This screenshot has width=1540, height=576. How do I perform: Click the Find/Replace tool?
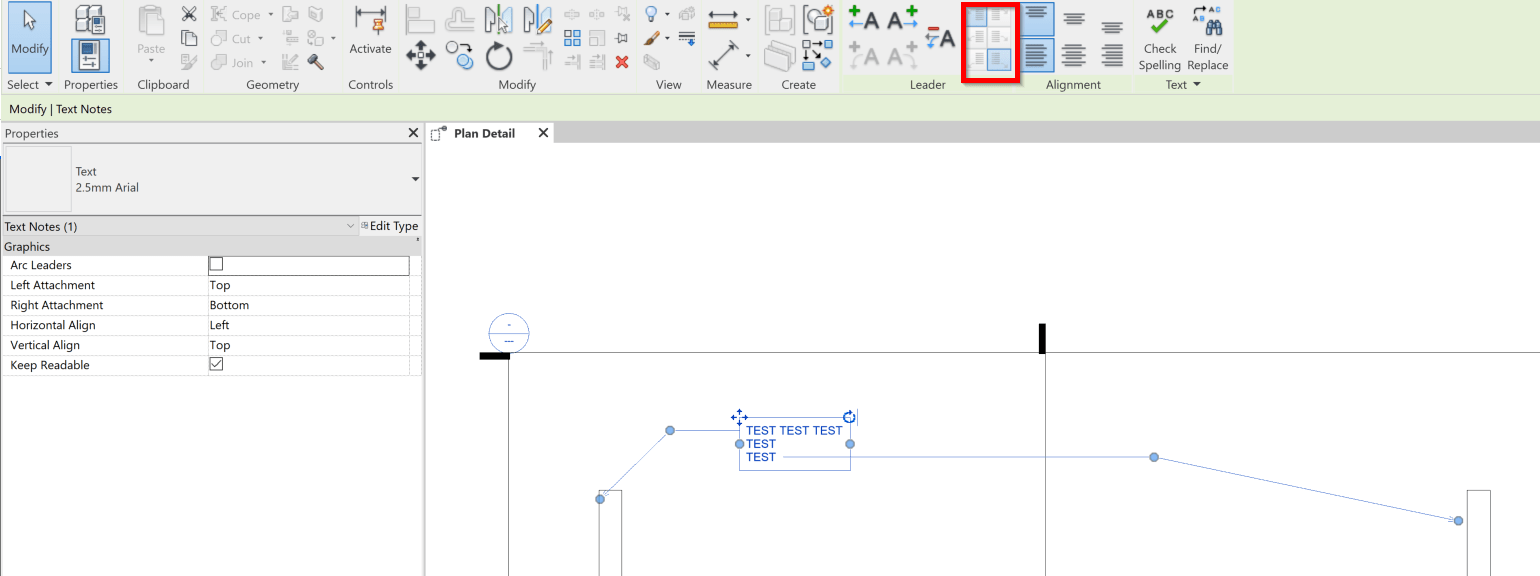pos(1207,40)
